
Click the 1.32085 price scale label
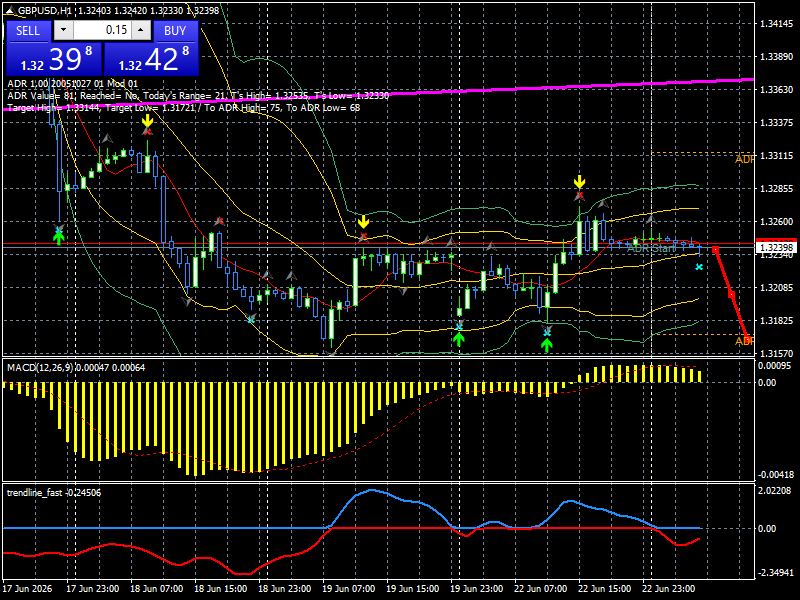pos(777,288)
